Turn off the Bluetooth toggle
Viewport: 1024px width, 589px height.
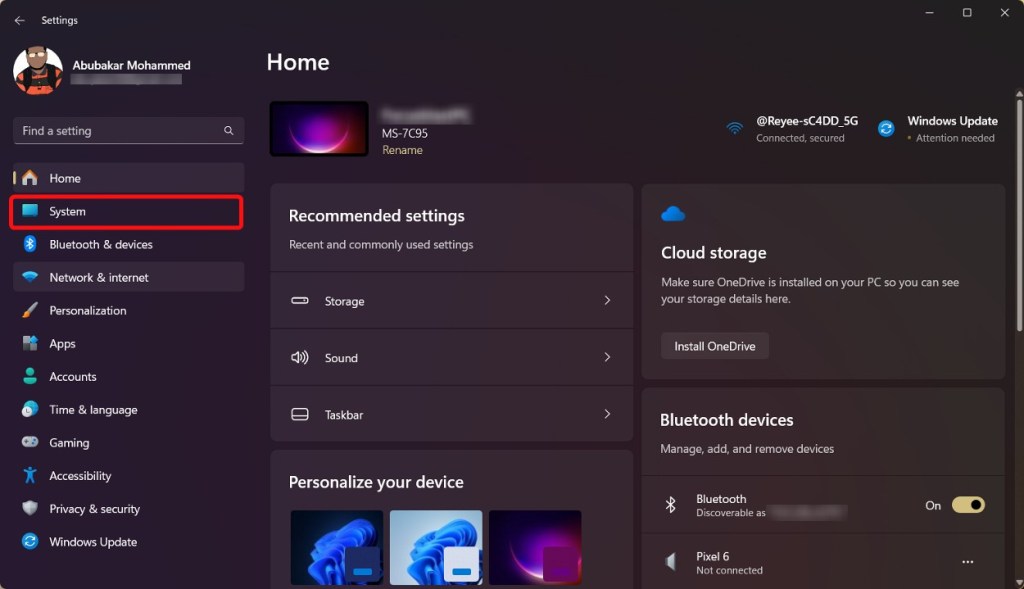pos(968,505)
